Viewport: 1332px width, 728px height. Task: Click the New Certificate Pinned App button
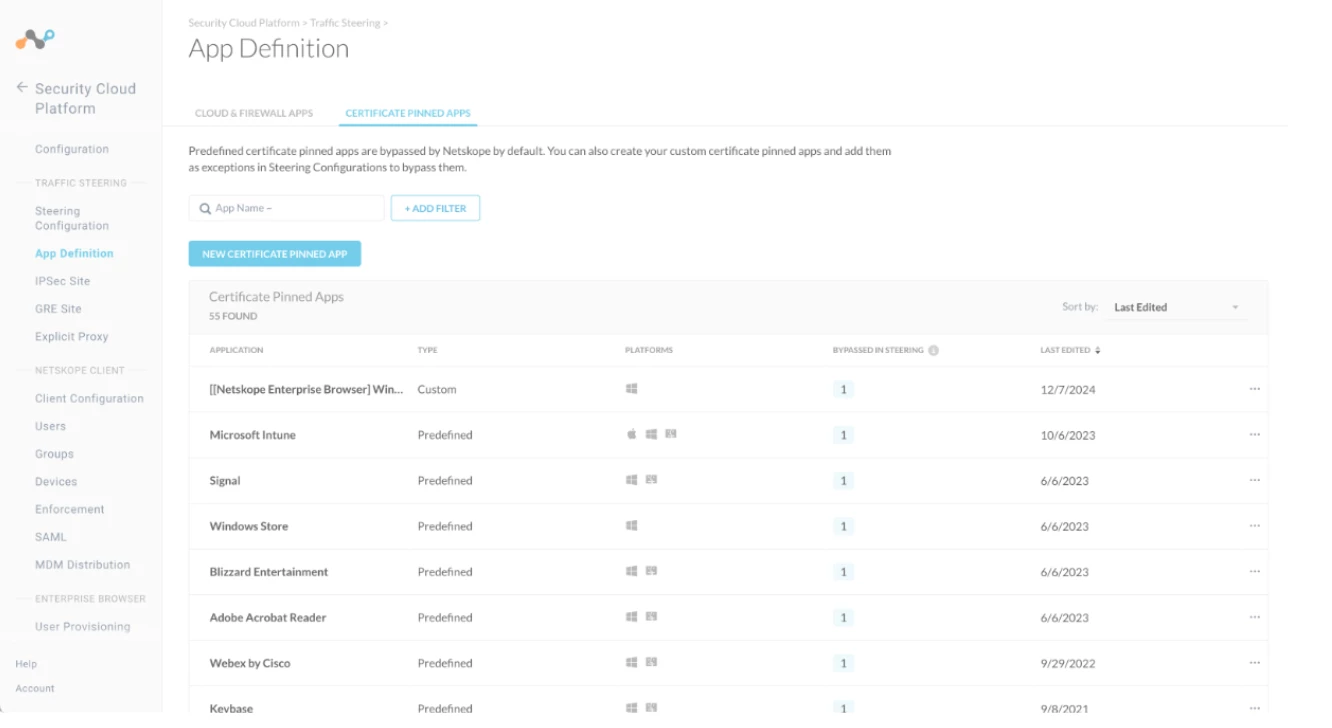pos(274,254)
